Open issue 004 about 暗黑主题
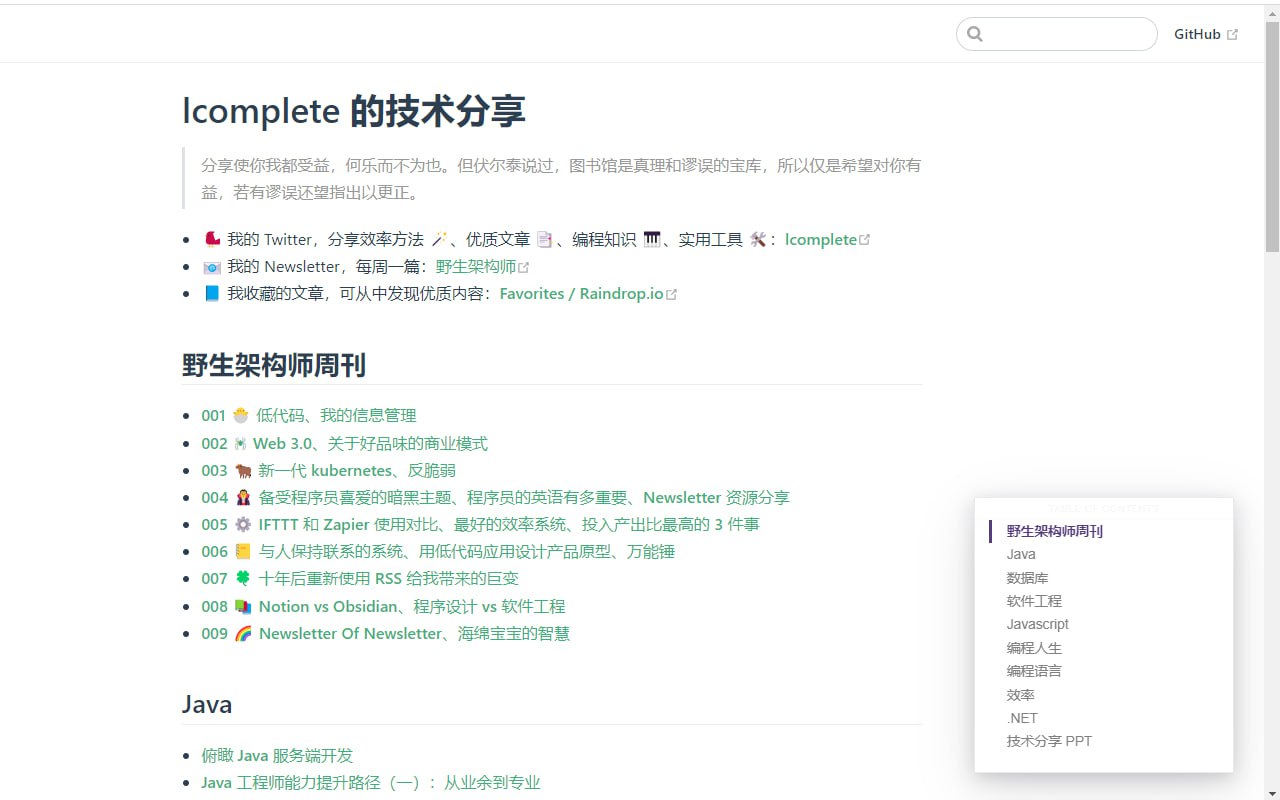The width and height of the screenshot is (1280, 800). (x=495, y=497)
